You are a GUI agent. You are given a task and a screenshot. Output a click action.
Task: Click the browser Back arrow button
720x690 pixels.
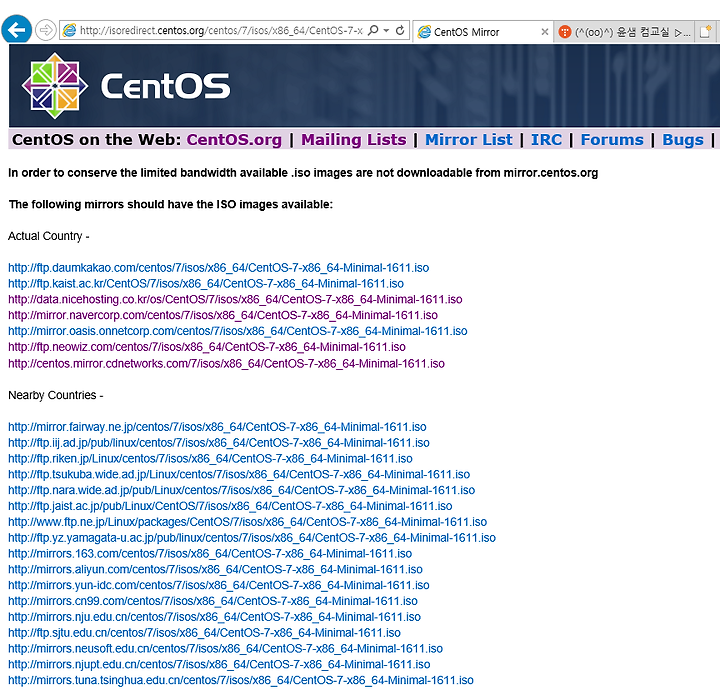tap(17, 30)
